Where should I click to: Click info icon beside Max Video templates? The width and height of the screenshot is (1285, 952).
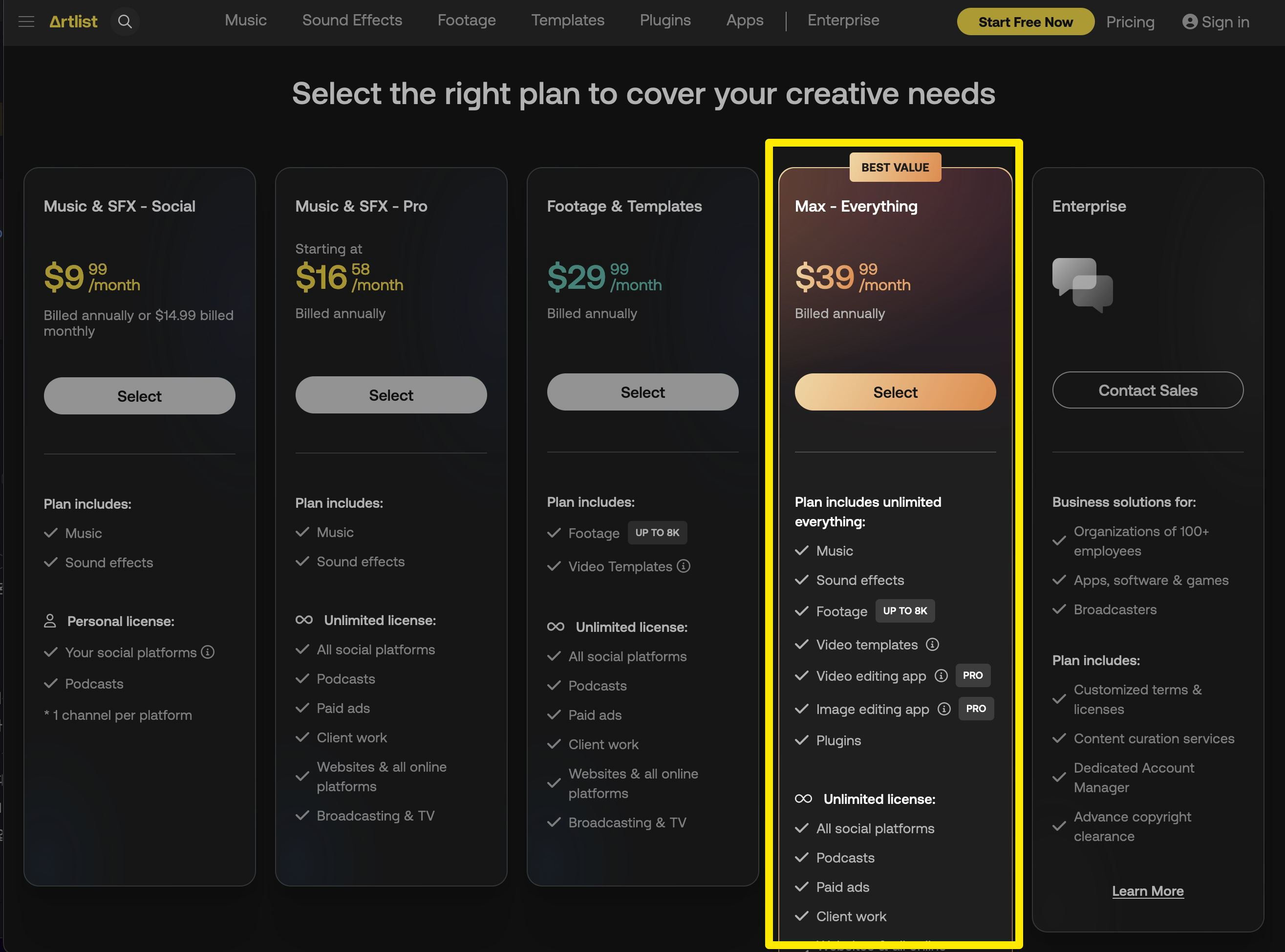[932, 644]
